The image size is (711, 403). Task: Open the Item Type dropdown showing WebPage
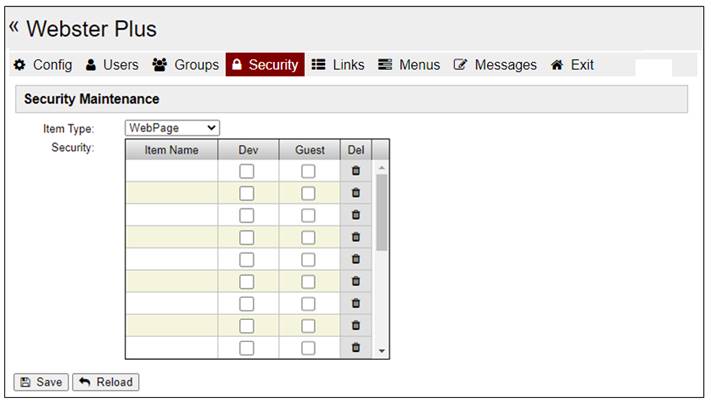coord(172,128)
